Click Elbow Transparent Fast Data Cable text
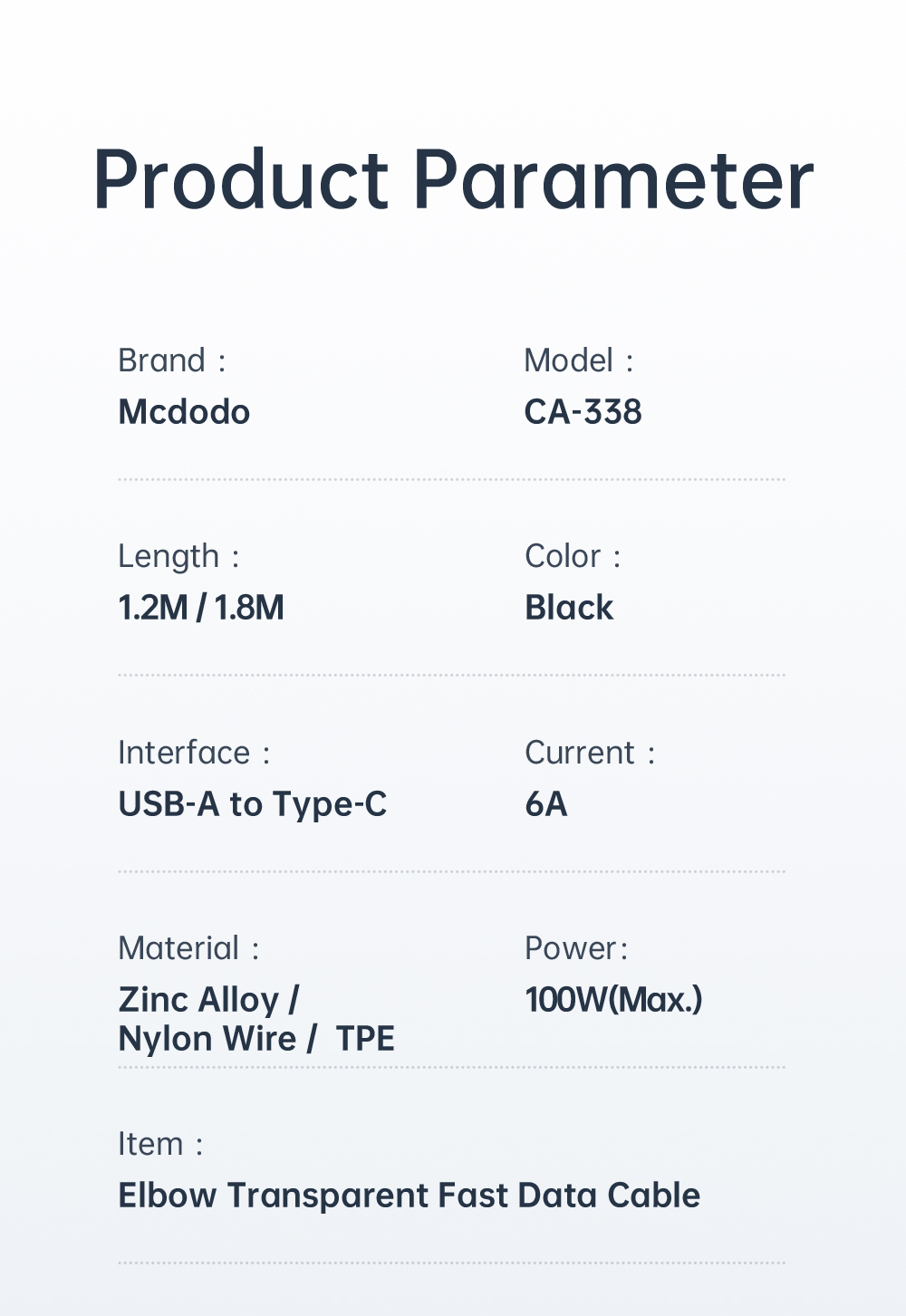 [x=409, y=1196]
